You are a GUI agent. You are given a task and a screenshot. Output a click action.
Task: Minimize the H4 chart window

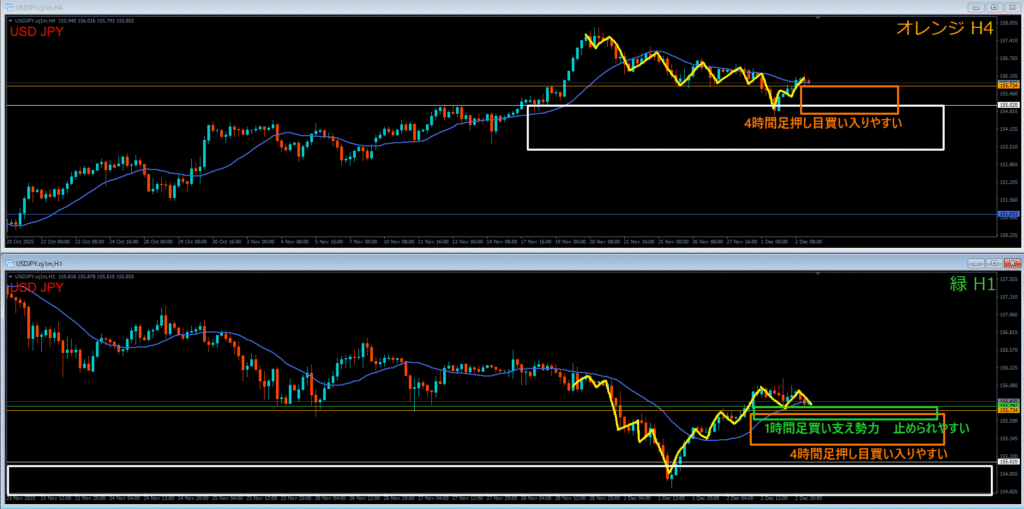976,7
